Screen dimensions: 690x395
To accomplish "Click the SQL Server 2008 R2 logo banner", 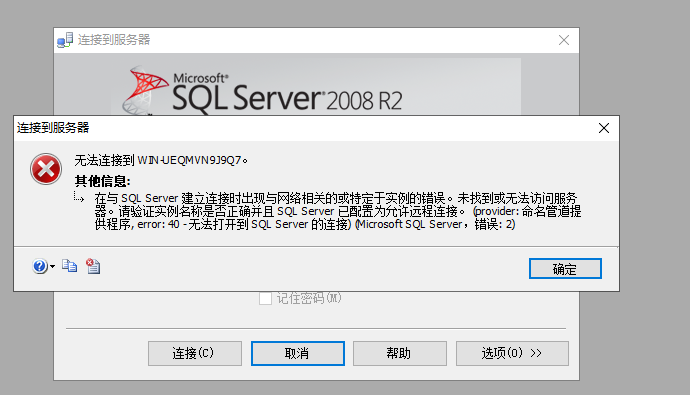I will click(316, 86).
